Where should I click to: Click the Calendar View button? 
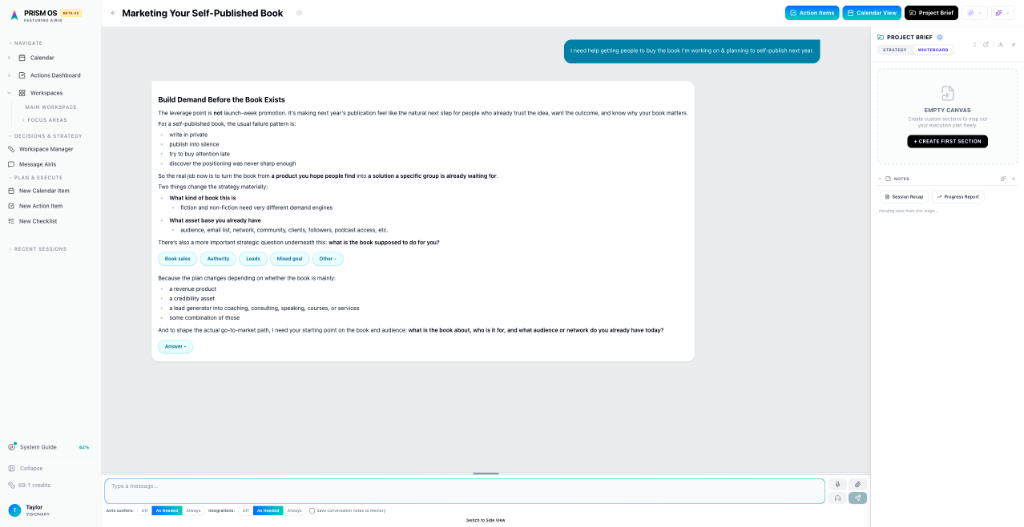872,13
